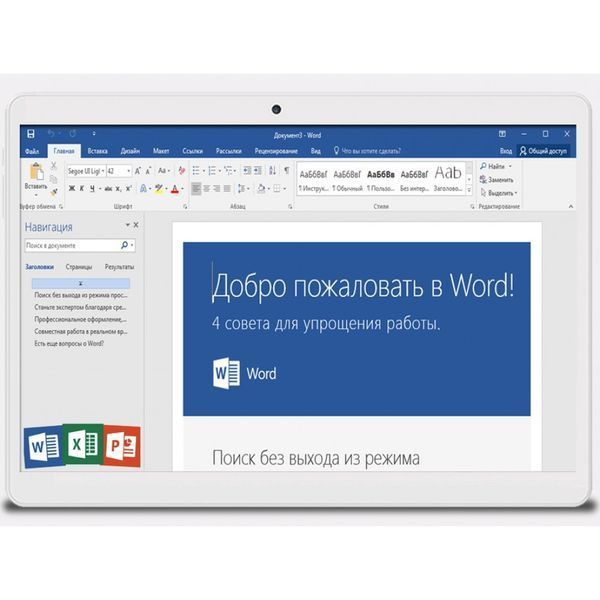The image size is (600, 600).
Task: Open the navigation search options dropdown
Action: pos(132,245)
